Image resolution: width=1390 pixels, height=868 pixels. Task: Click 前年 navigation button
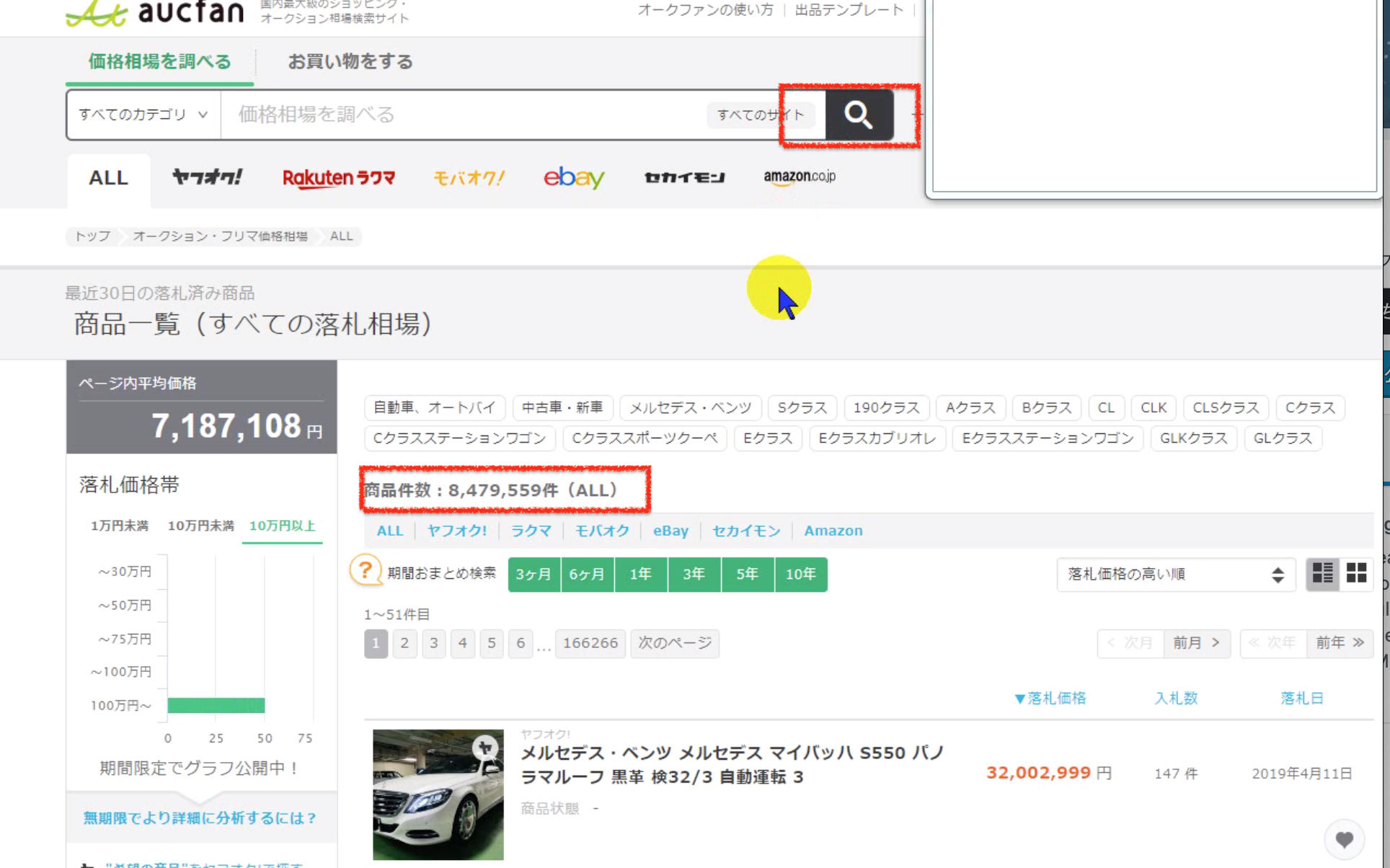pyautogui.click(x=1340, y=643)
